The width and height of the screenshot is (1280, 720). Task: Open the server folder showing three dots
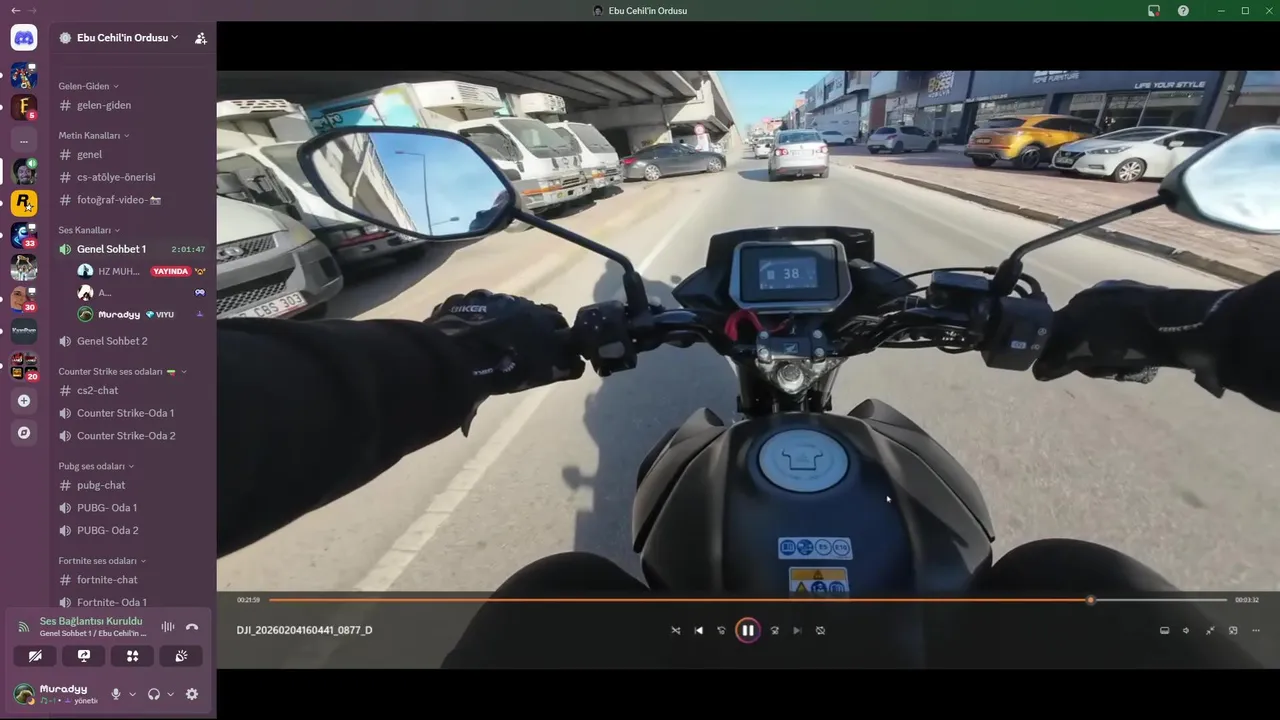coord(24,141)
